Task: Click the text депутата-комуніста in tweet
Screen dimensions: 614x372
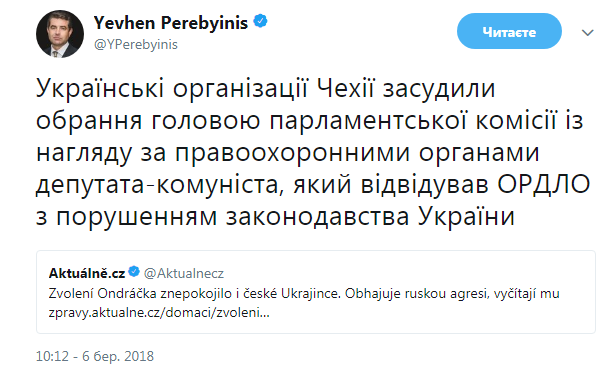Action: pos(157,185)
